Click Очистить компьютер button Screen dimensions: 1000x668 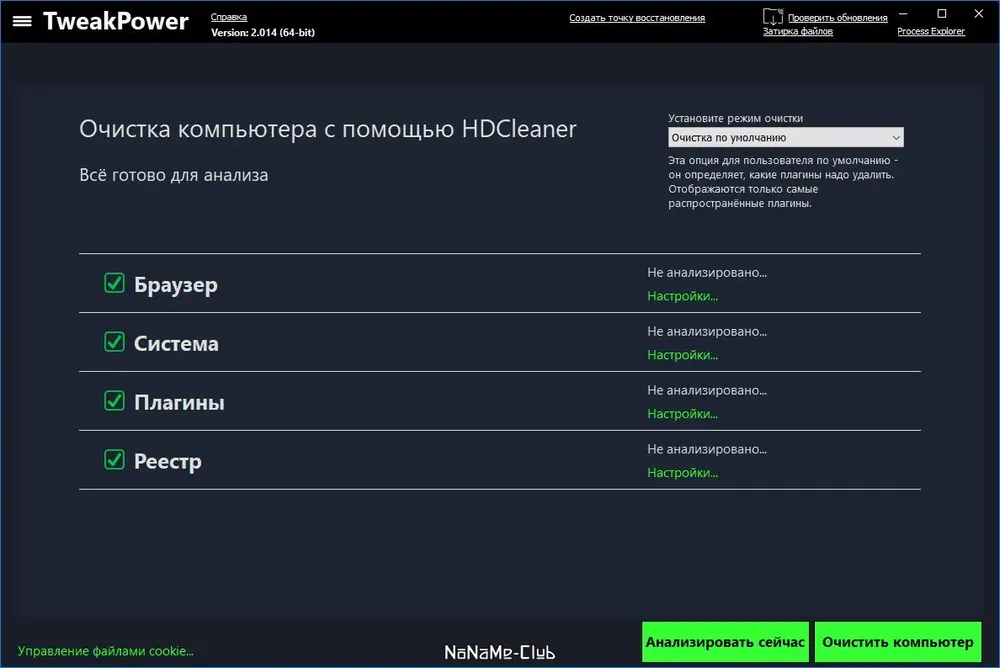[898, 642]
